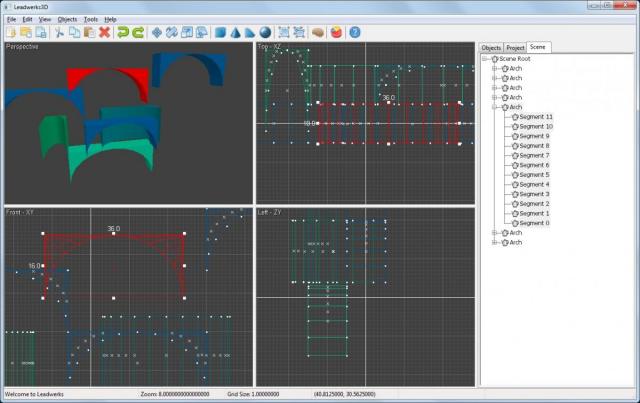Select the blue sphere primitive tool
The height and width of the screenshot is (403, 640).
coord(265,32)
